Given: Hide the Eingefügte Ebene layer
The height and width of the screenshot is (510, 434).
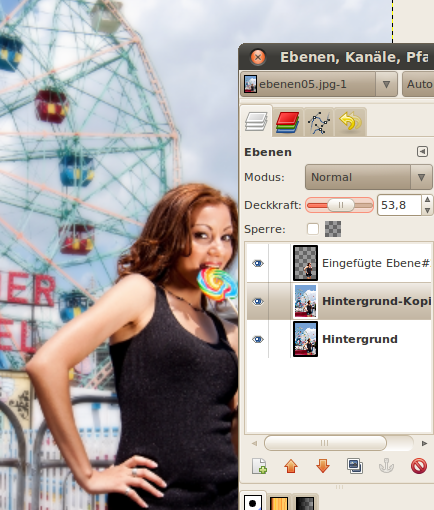Looking at the screenshot, I should click(x=257, y=263).
